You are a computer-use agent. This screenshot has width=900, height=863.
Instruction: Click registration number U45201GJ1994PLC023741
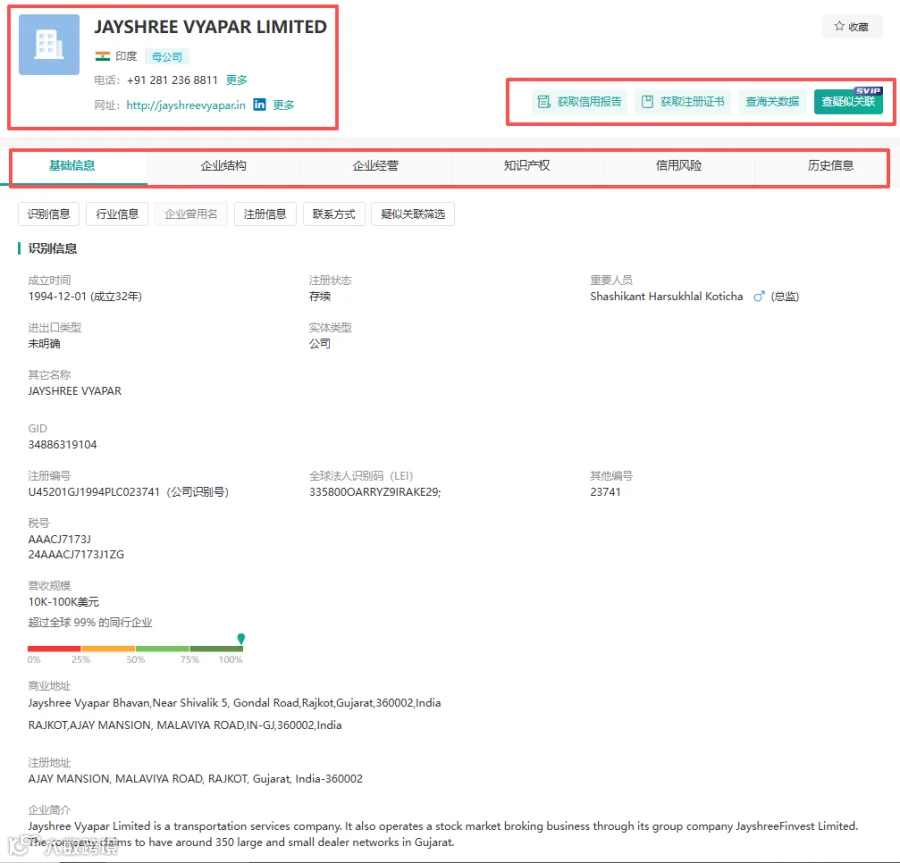click(x=94, y=492)
